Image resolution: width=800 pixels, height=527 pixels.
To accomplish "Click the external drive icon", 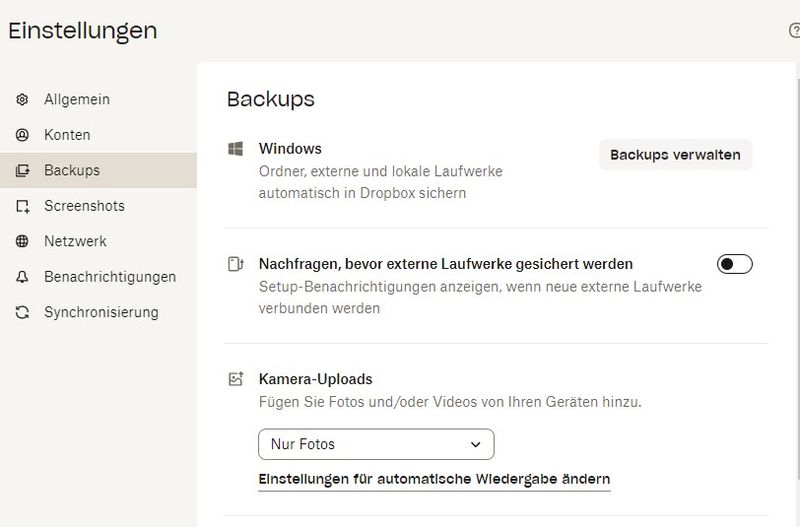I will [236, 265].
